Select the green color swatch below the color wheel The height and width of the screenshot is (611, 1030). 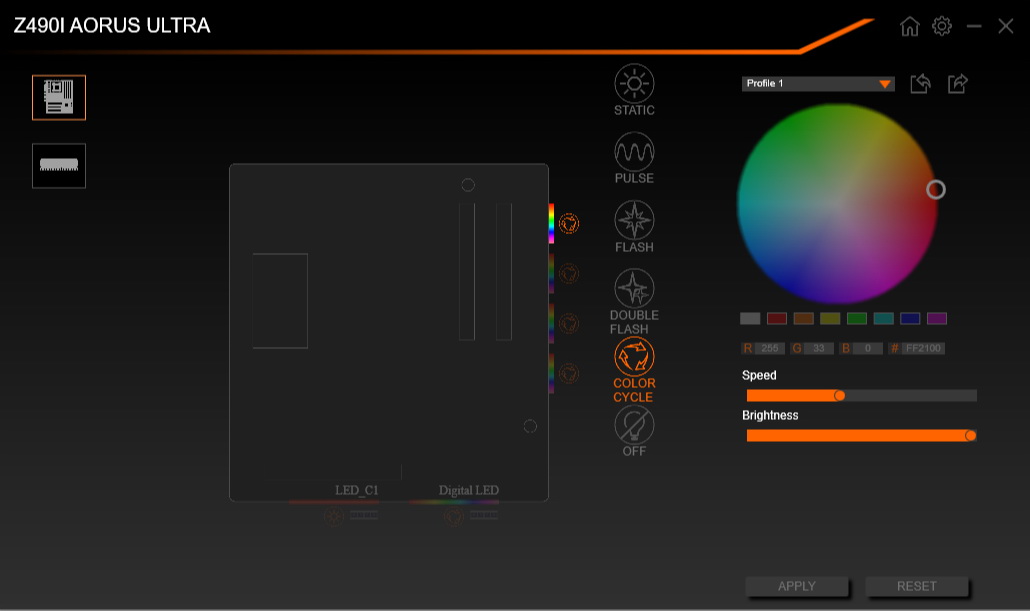(854, 318)
